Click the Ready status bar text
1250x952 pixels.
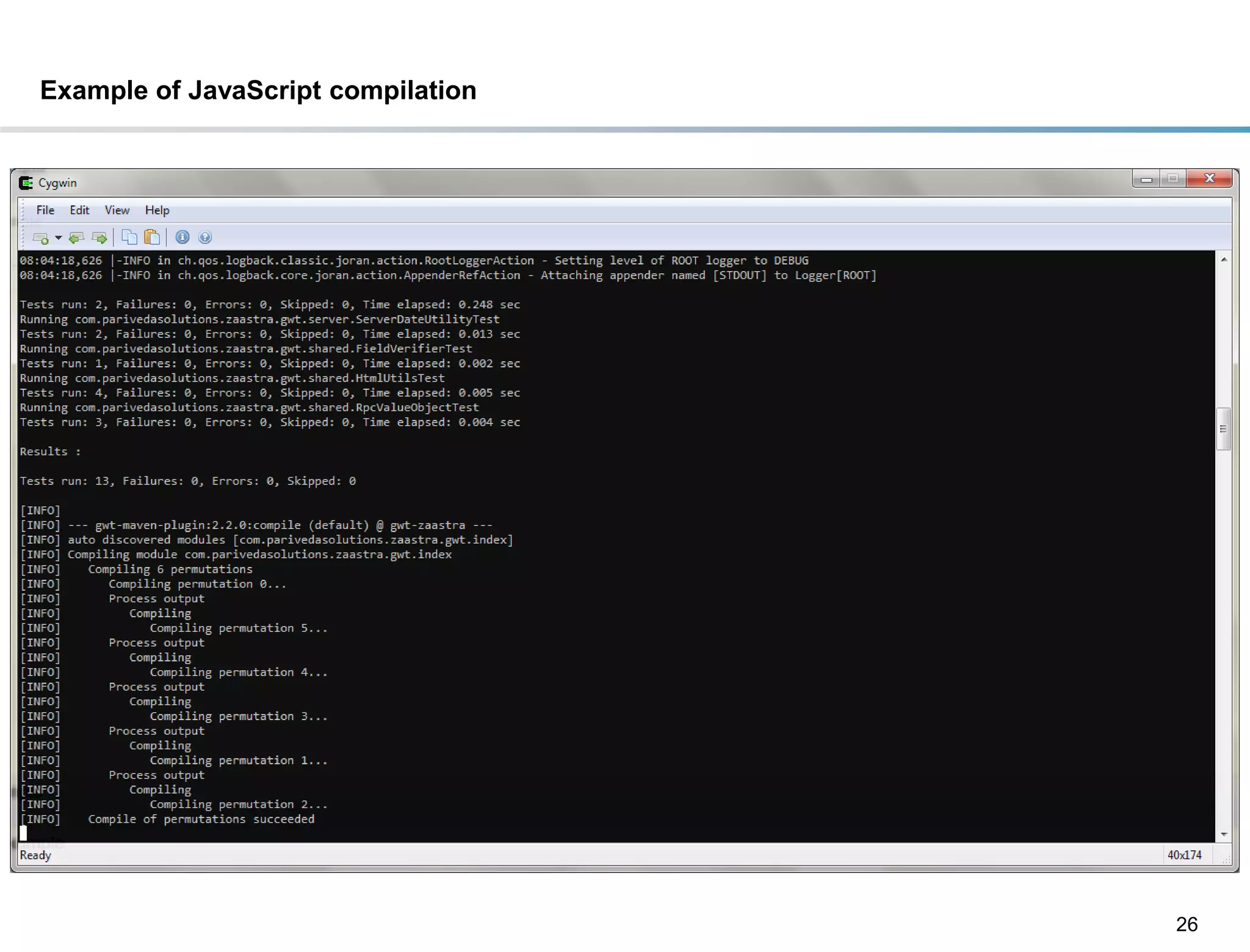[x=35, y=856]
